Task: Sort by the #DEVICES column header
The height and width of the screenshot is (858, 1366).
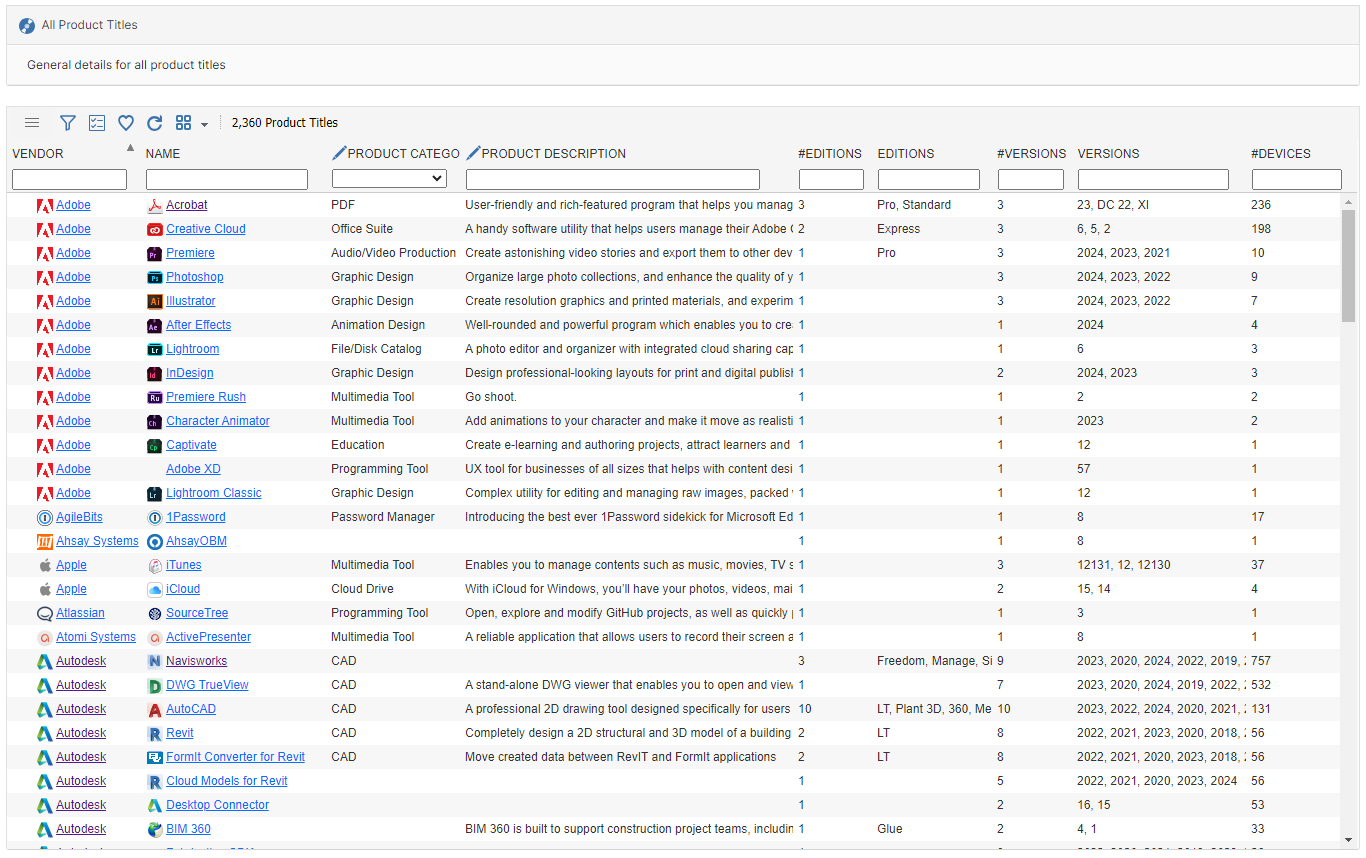Action: click(x=1281, y=154)
